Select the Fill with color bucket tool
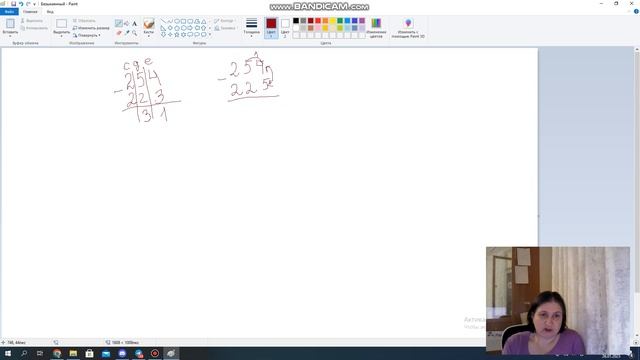The width and height of the screenshot is (640, 360). point(127,24)
